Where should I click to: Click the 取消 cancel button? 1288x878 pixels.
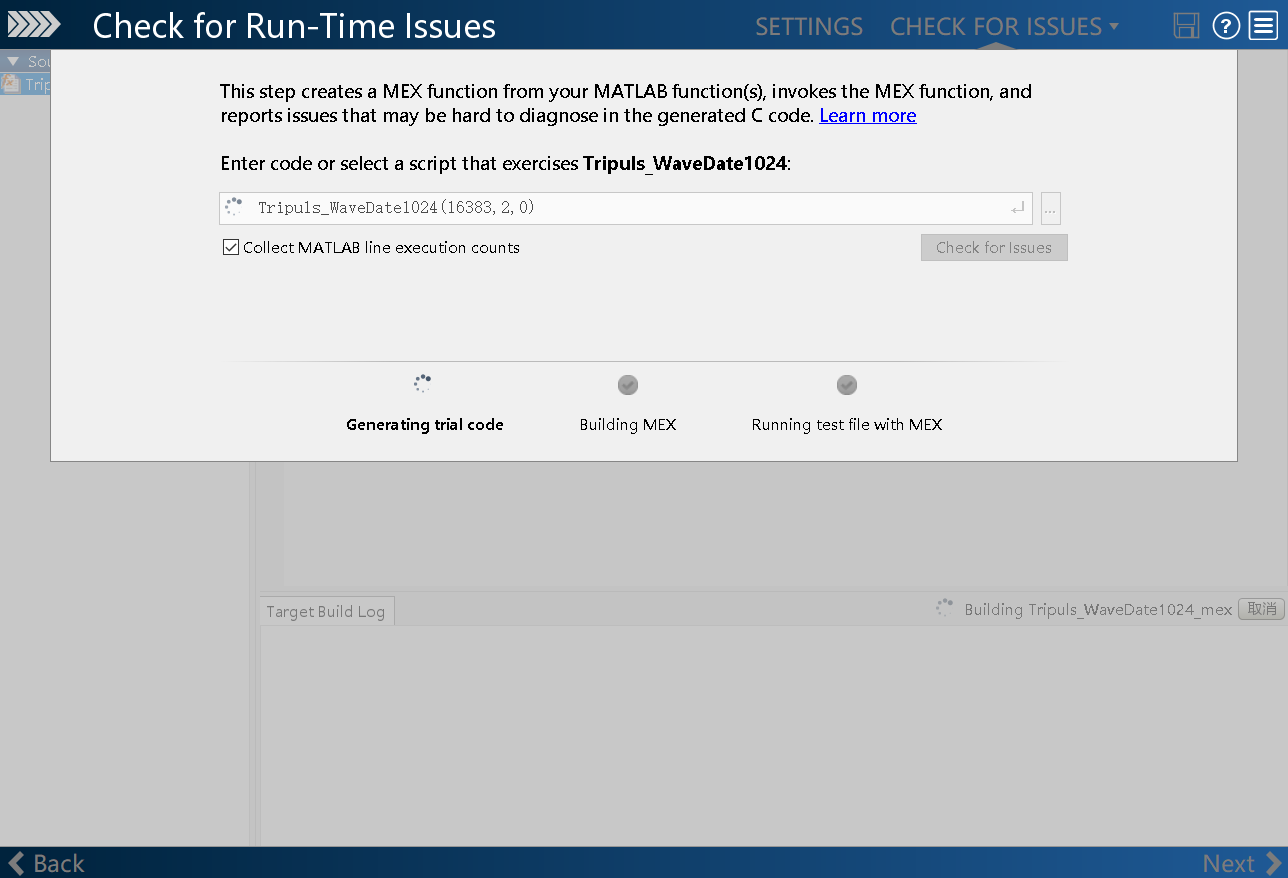pyautogui.click(x=1261, y=609)
